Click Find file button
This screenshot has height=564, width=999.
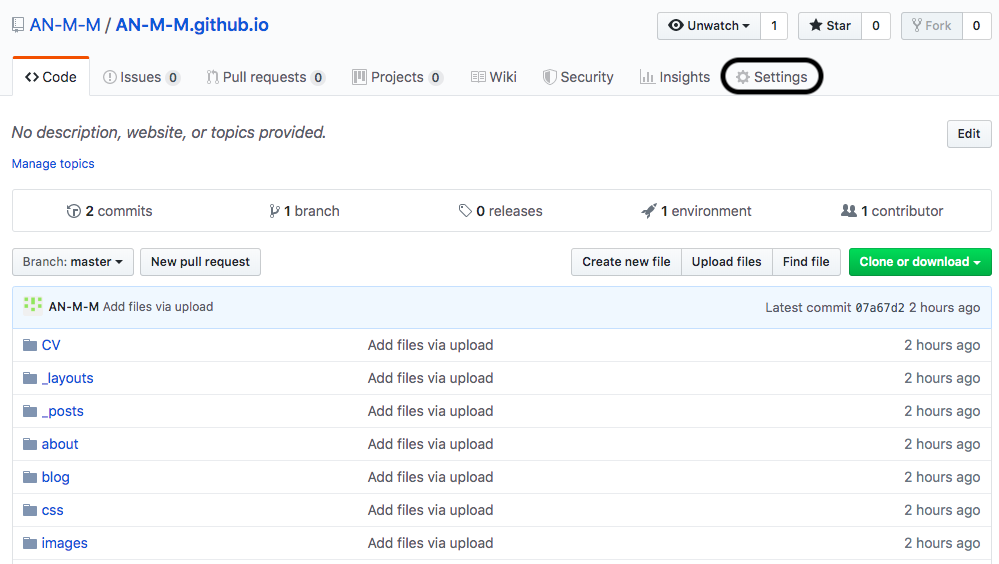tap(806, 262)
